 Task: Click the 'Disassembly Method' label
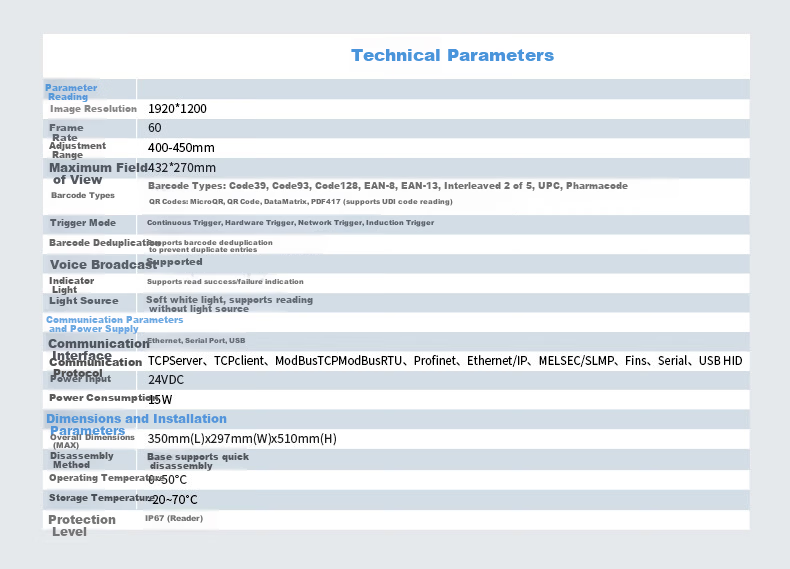tap(82, 461)
